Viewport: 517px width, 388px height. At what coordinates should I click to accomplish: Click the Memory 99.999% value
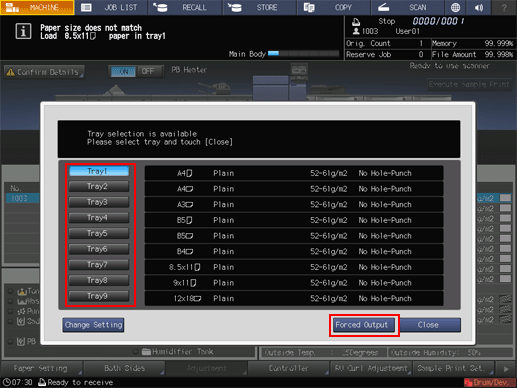click(498, 43)
